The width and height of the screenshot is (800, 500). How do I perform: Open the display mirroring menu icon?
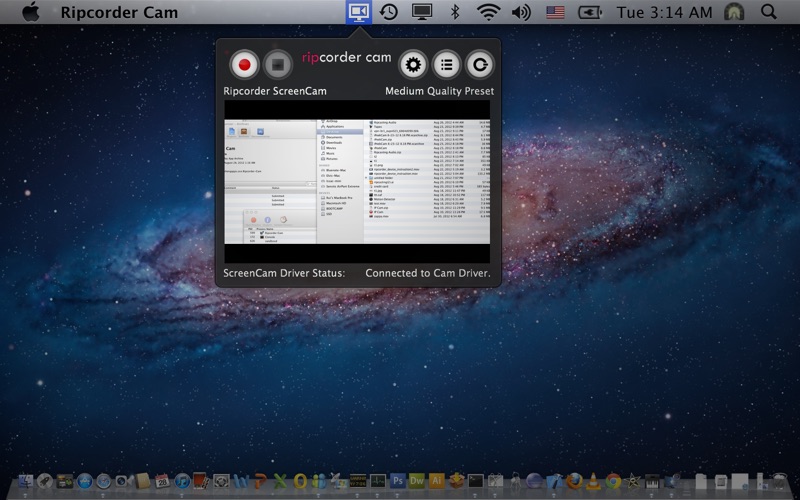(422, 12)
